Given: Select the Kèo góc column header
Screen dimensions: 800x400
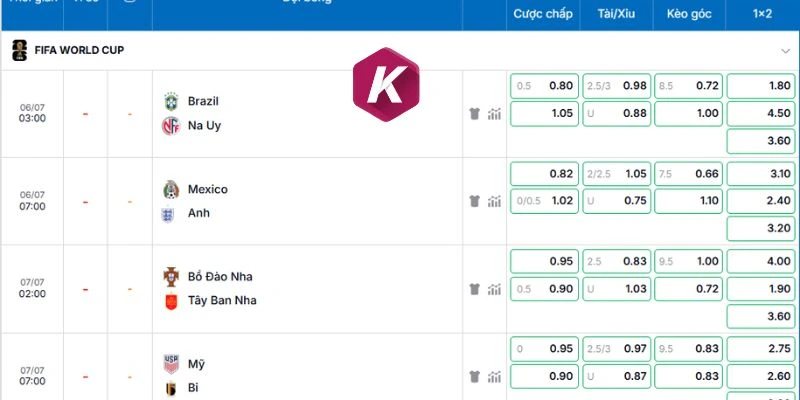Looking at the screenshot, I should [689, 14].
